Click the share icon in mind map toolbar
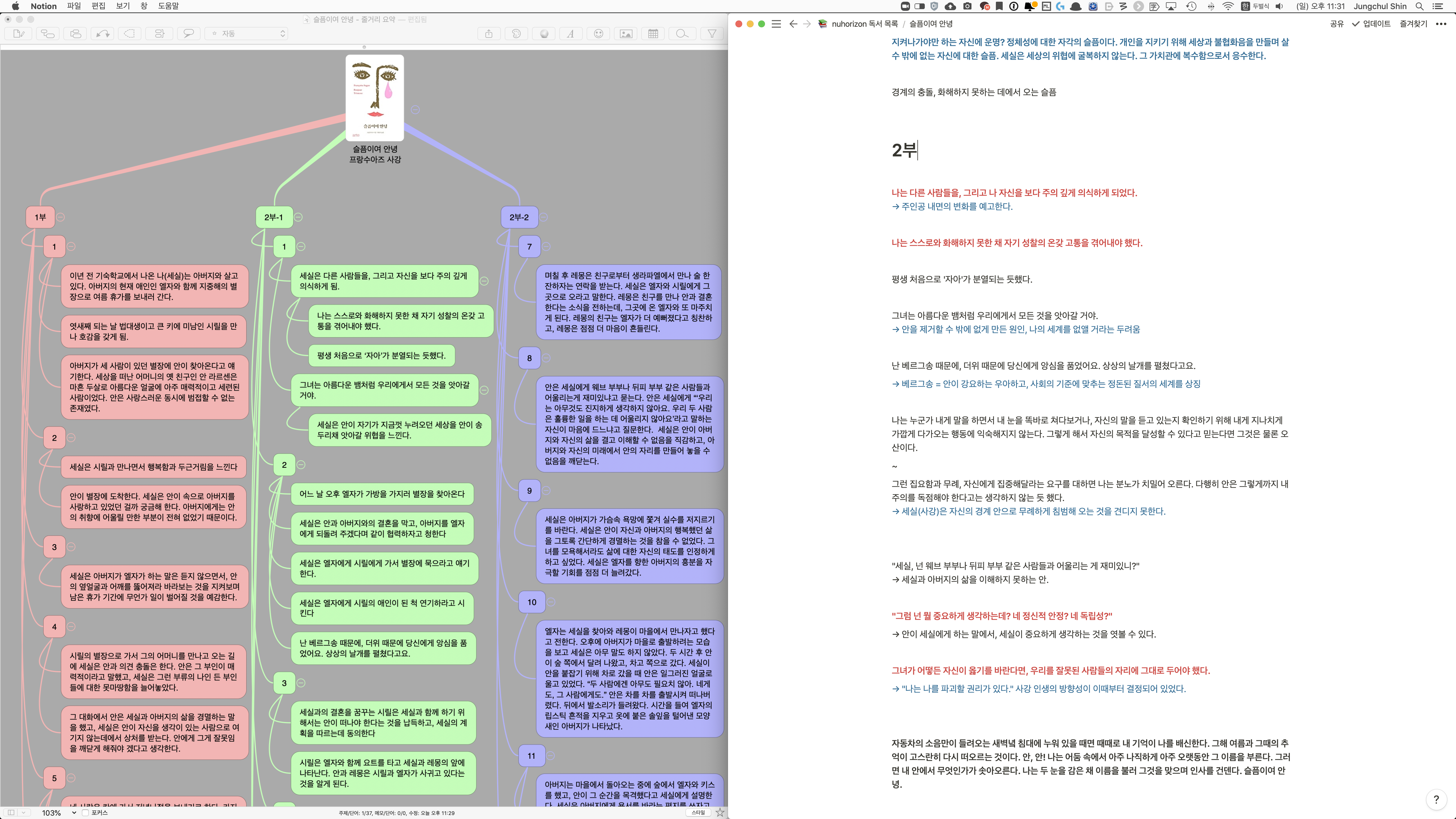 (488, 34)
